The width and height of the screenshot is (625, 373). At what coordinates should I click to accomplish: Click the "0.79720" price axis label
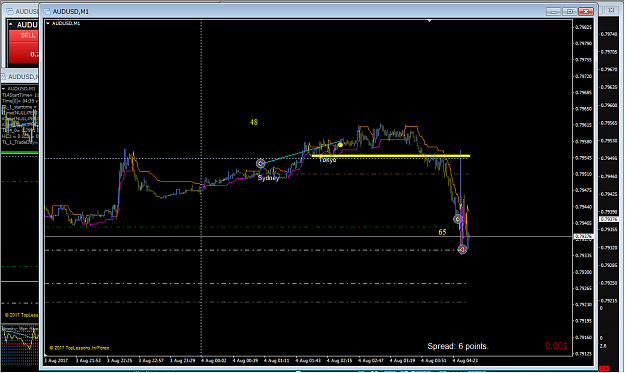(x=583, y=76)
